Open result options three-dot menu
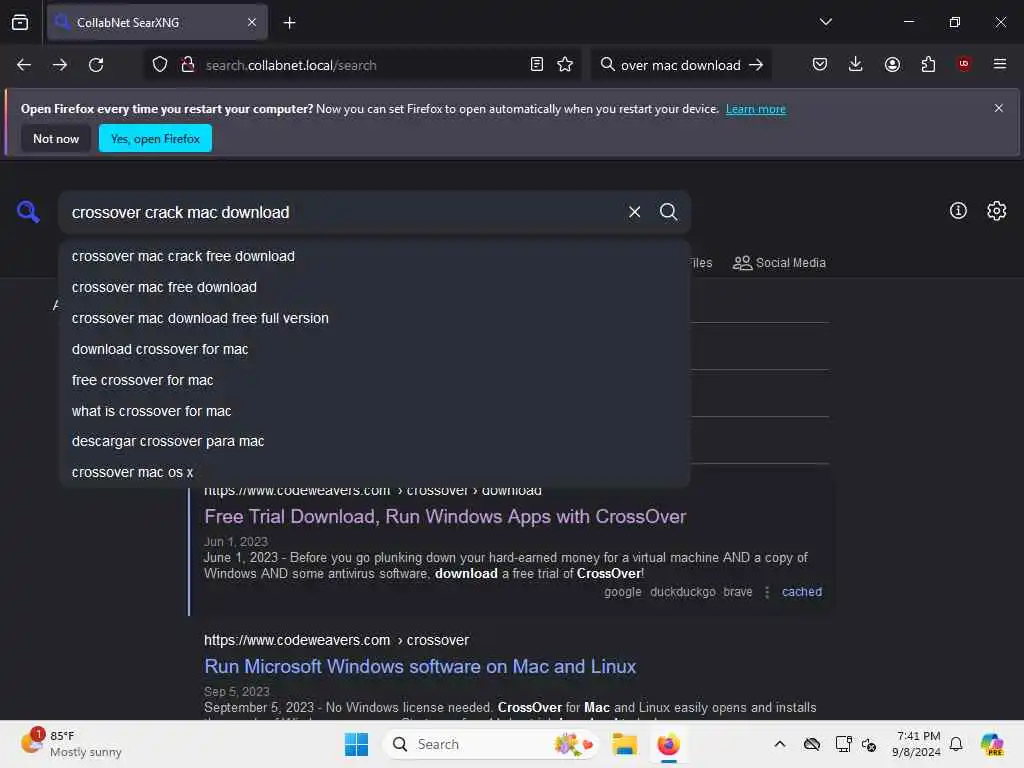 (767, 592)
